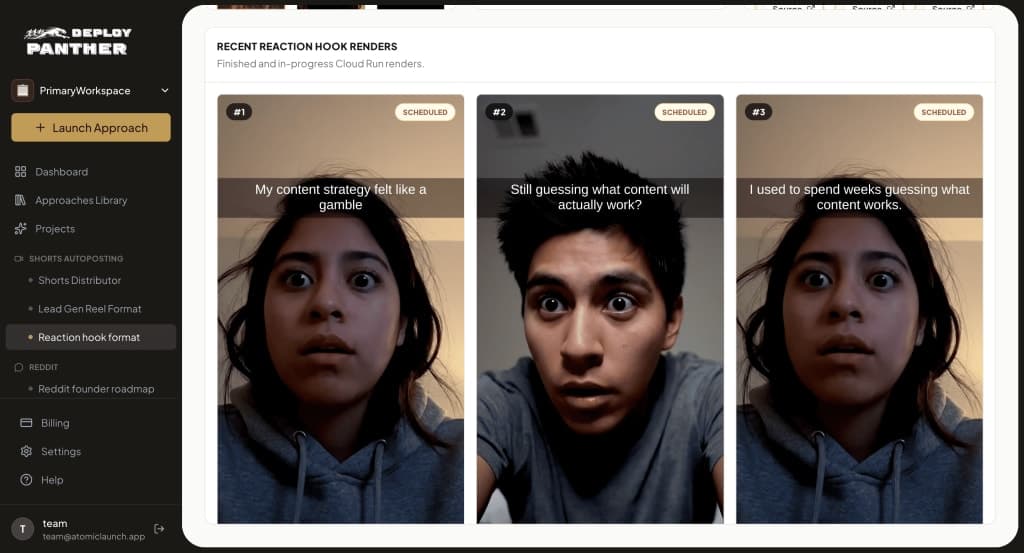Click the Launch Approach button
Screen dimensions: 1024x553
tap(91, 128)
